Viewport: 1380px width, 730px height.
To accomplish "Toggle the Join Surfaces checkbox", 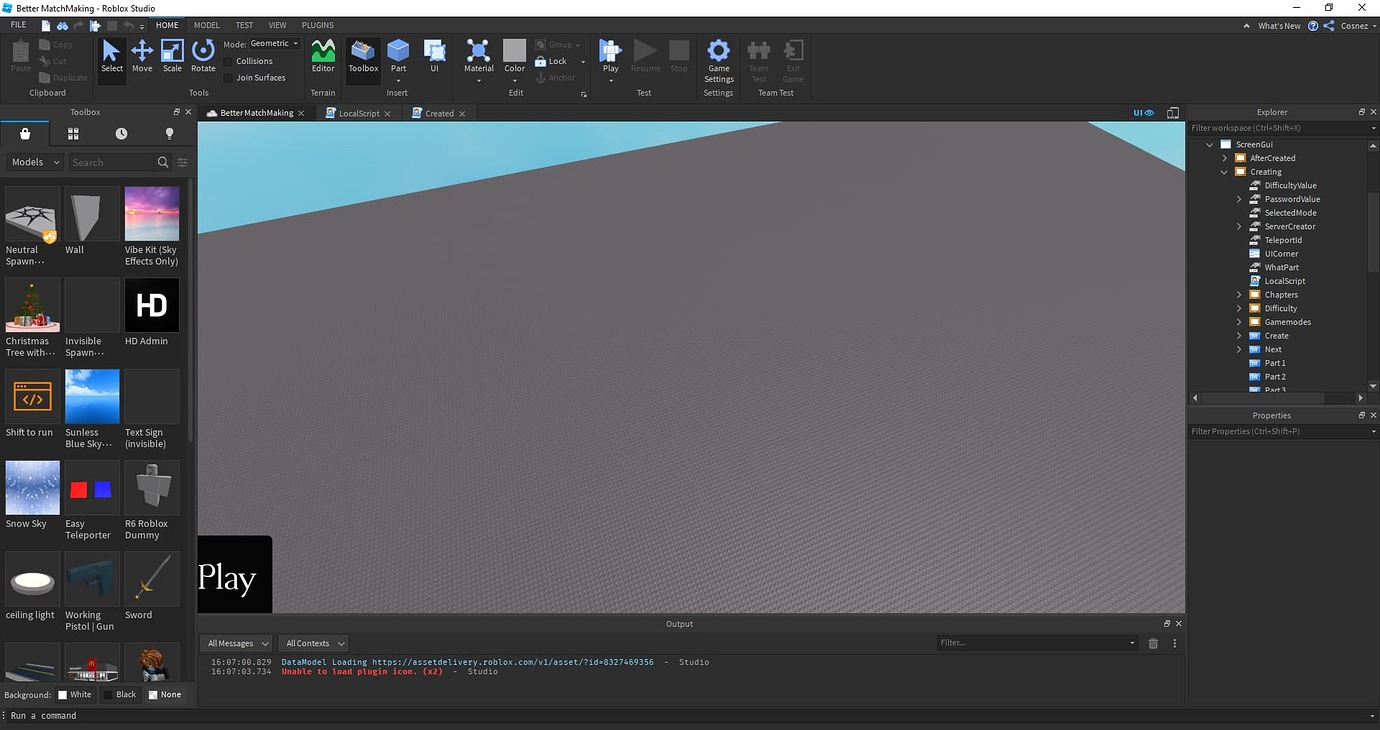I will click(x=229, y=77).
